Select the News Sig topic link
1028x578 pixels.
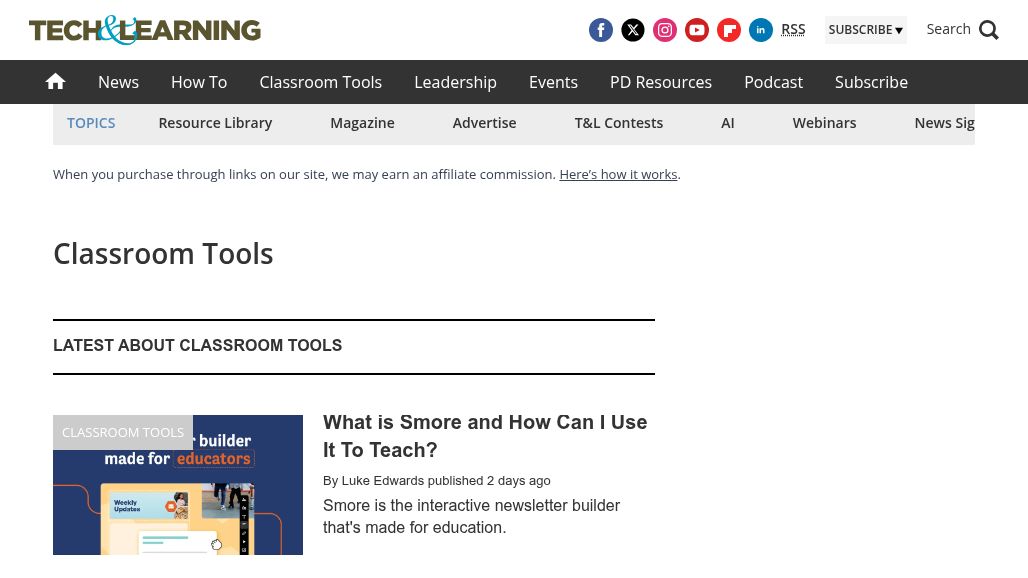pyautogui.click(x=945, y=123)
